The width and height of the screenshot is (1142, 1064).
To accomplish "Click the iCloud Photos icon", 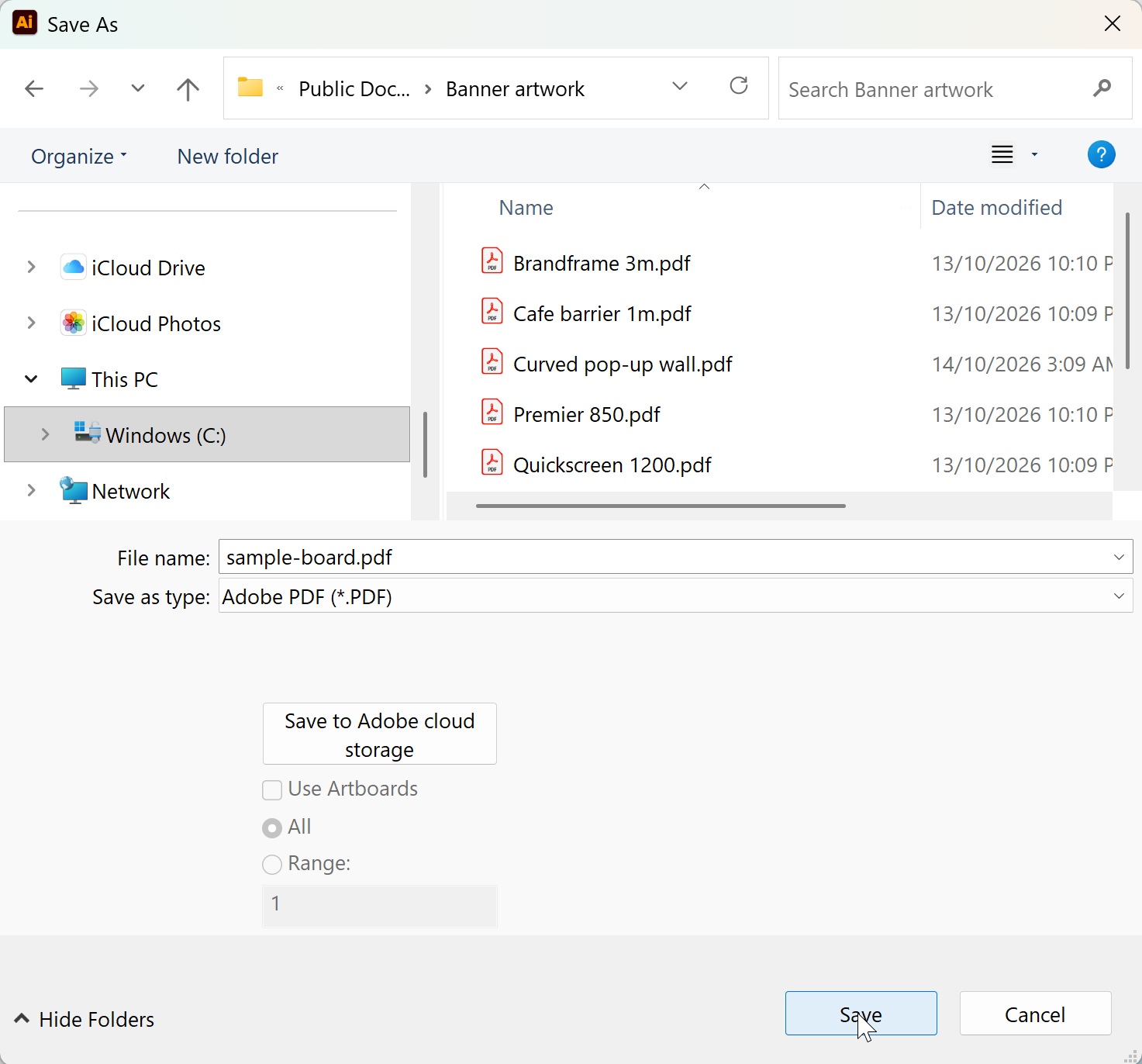I will 74,323.
